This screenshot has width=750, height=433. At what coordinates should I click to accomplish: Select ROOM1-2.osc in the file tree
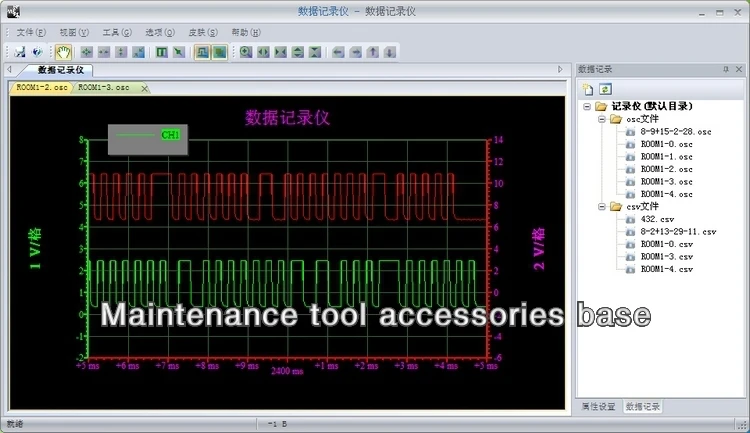click(666, 169)
